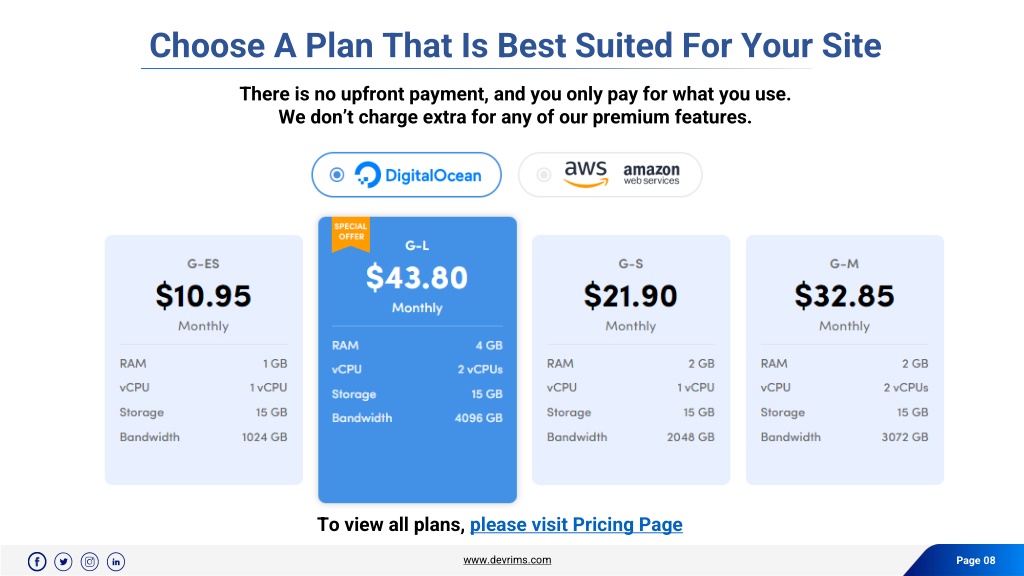Click the Special Offer ribbon badge
This screenshot has height=576, width=1024.
pyautogui.click(x=351, y=234)
